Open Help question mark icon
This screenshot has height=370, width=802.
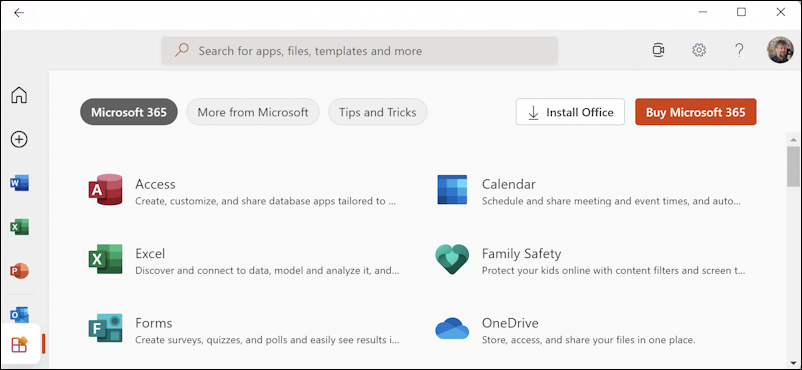[739, 50]
